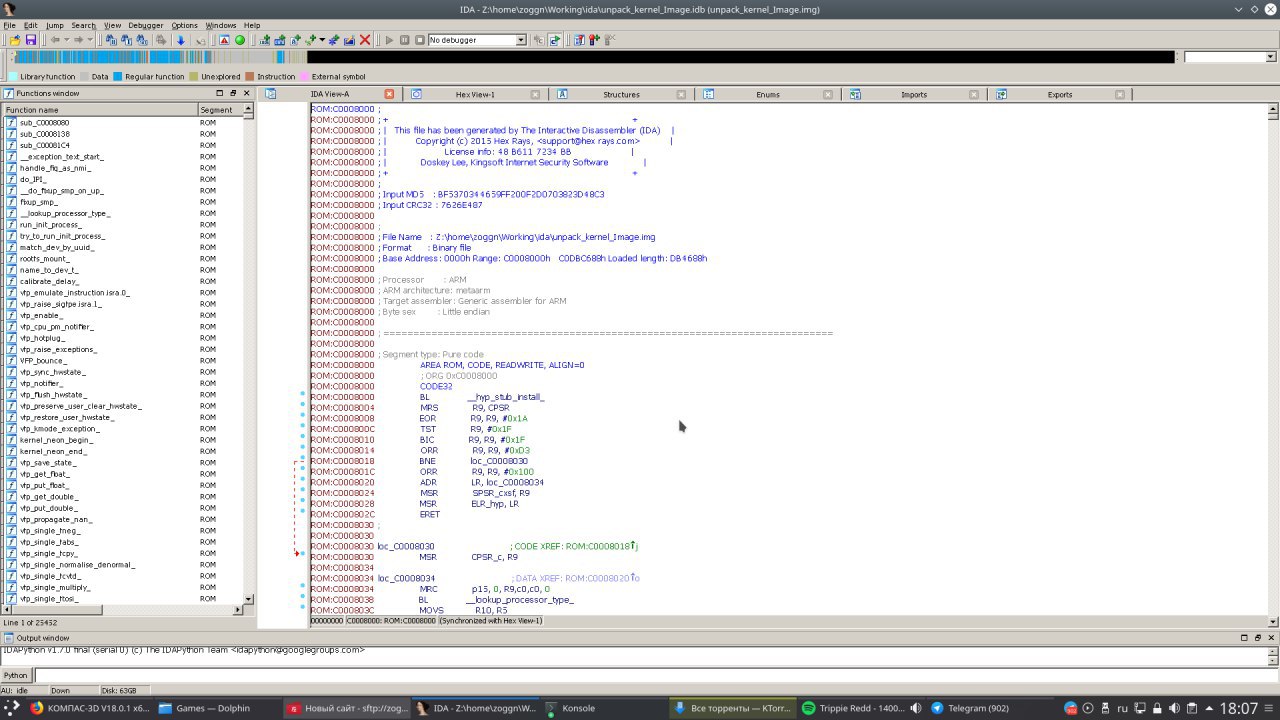Click the Open file folder icon
The height and width of the screenshot is (720, 1280).
pos(15,40)
